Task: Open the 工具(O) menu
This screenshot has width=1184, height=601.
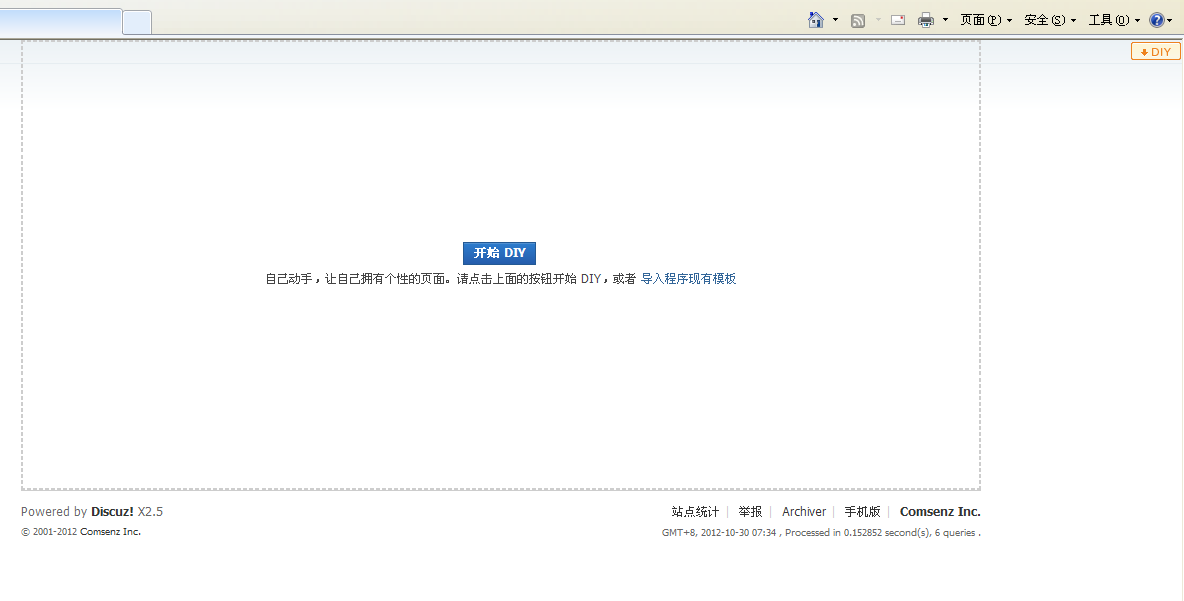Action: tap(1114, 20)
